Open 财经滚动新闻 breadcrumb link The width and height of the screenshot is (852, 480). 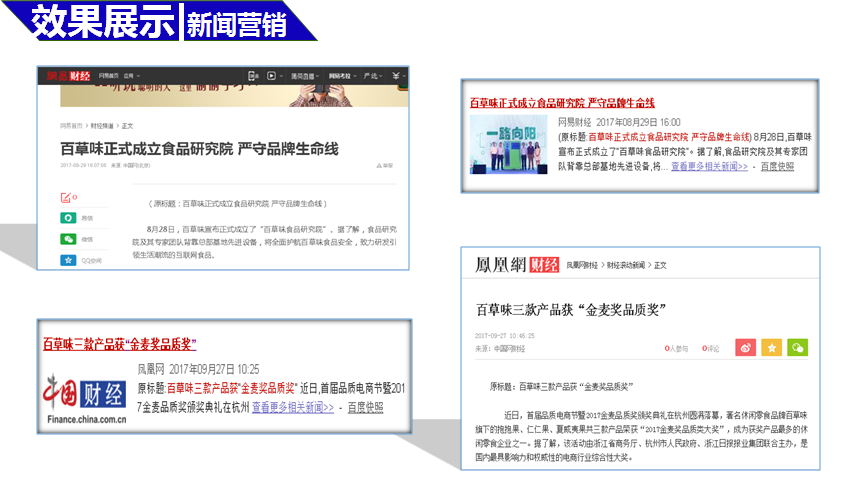coord(625,265)
